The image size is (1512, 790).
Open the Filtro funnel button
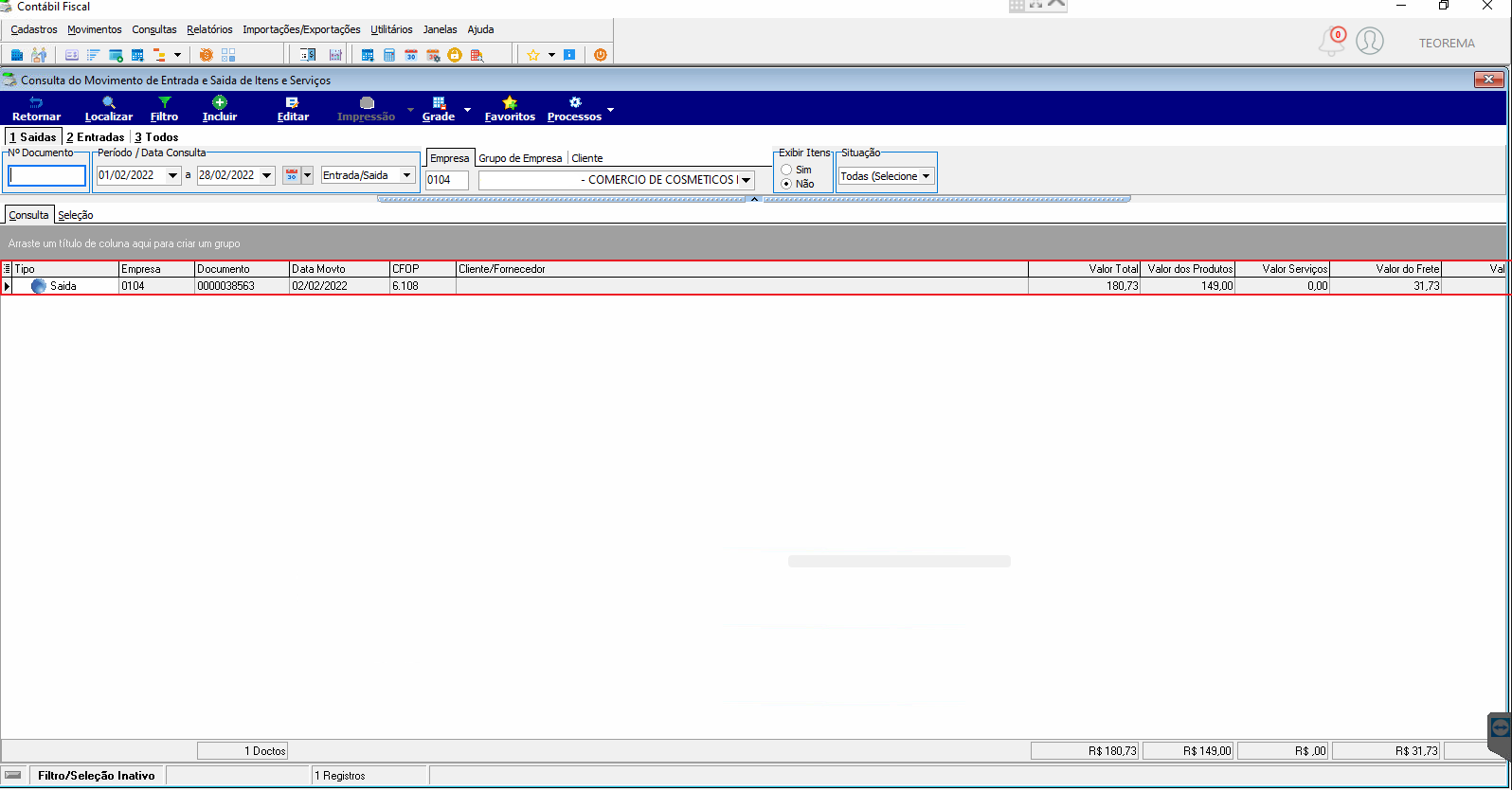(164, 109)
